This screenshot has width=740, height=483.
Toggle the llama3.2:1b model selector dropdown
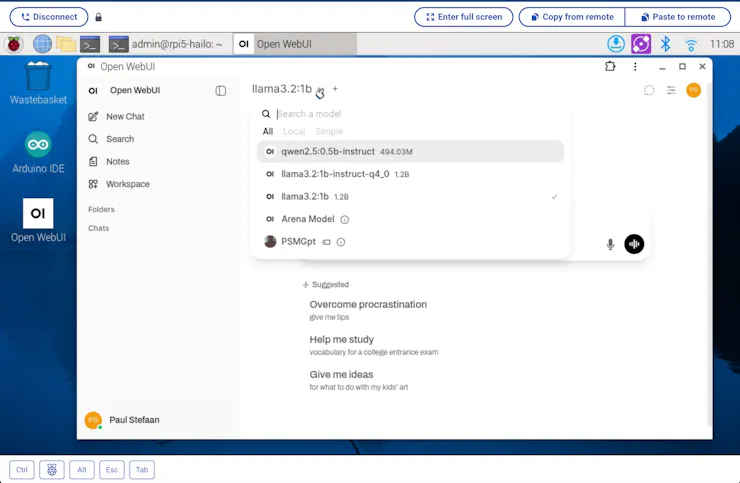pos(287,89)
